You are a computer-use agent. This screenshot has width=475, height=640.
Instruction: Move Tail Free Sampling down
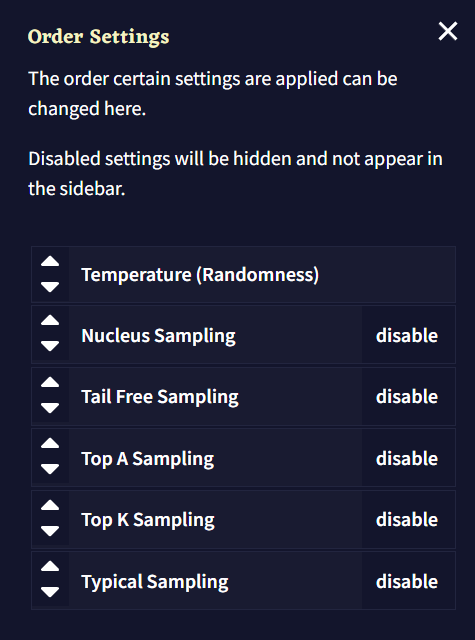click(50, 408)
